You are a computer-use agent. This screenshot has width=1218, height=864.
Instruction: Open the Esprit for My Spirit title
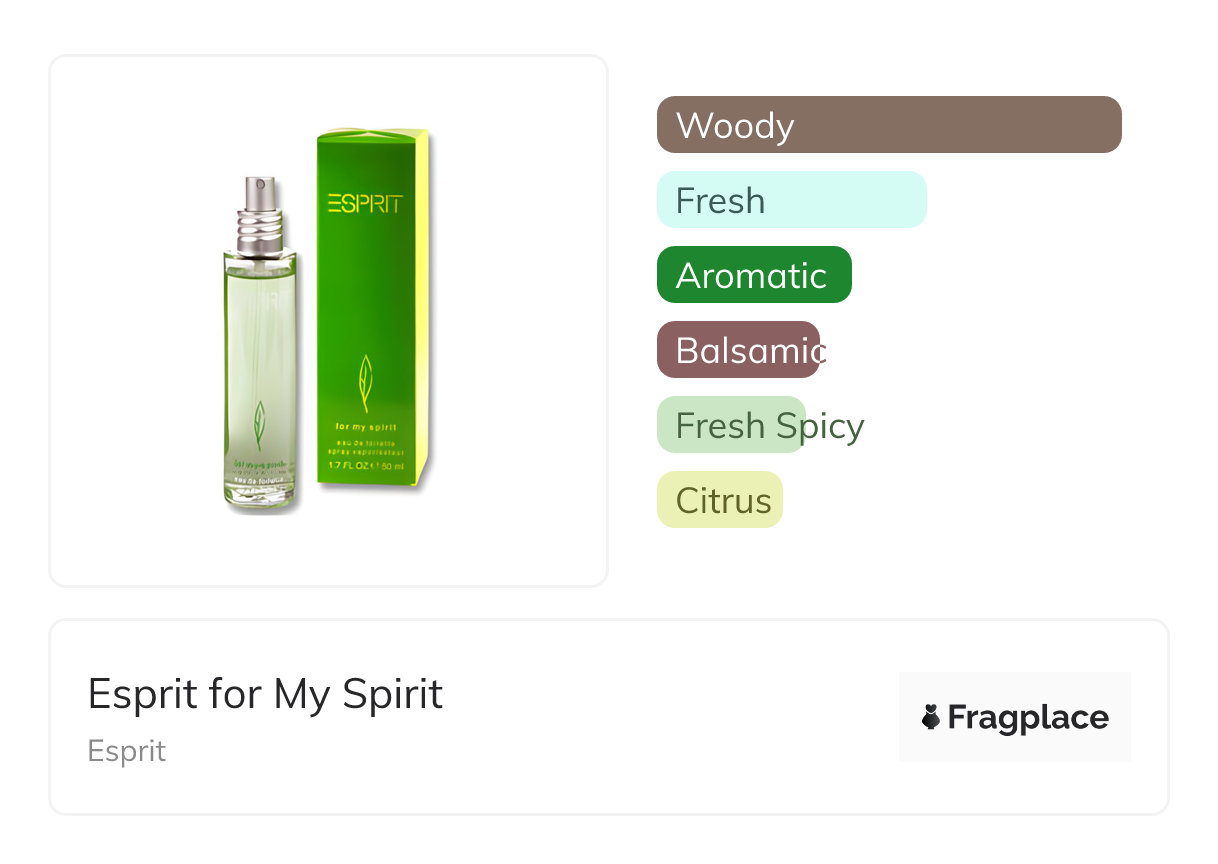click(265, 693)
